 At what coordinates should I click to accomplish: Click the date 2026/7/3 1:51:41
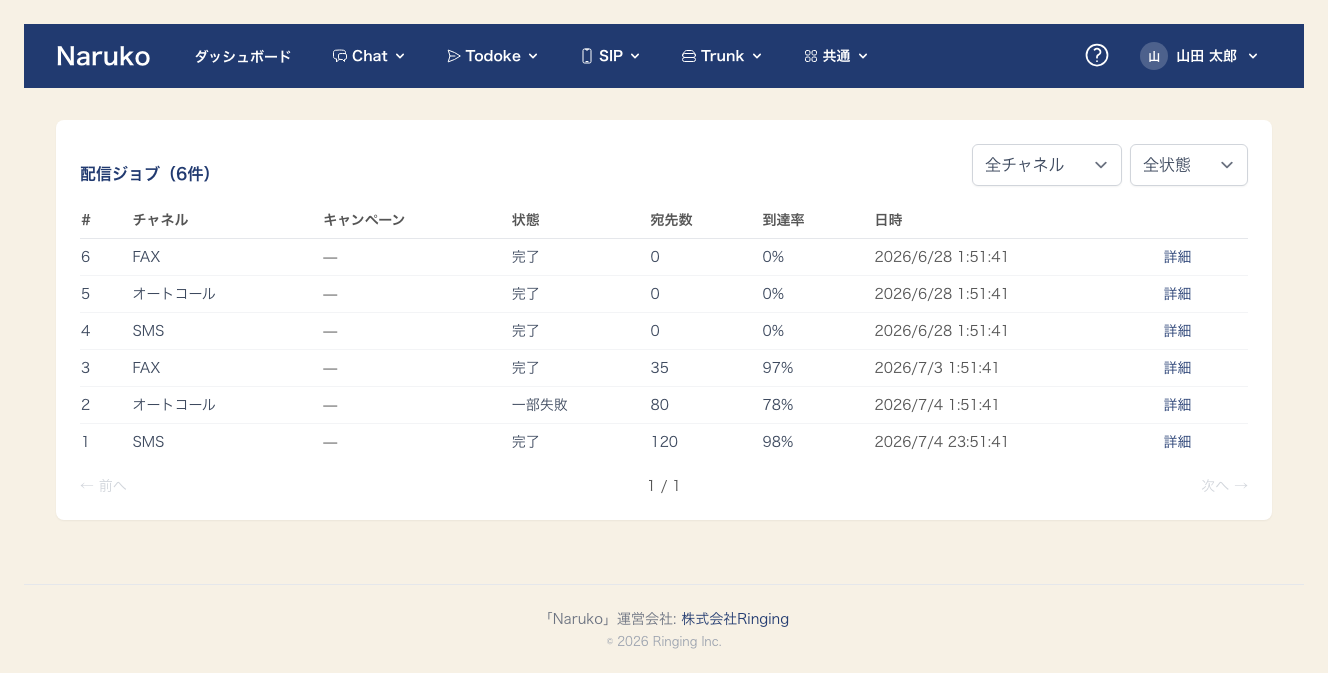click(x=937, y=368)
